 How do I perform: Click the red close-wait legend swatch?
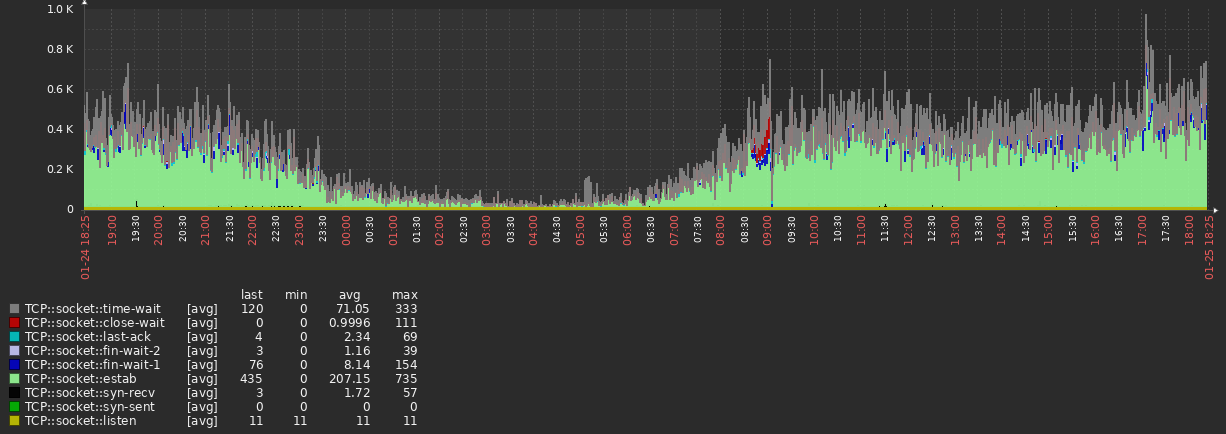click(14, 323)
